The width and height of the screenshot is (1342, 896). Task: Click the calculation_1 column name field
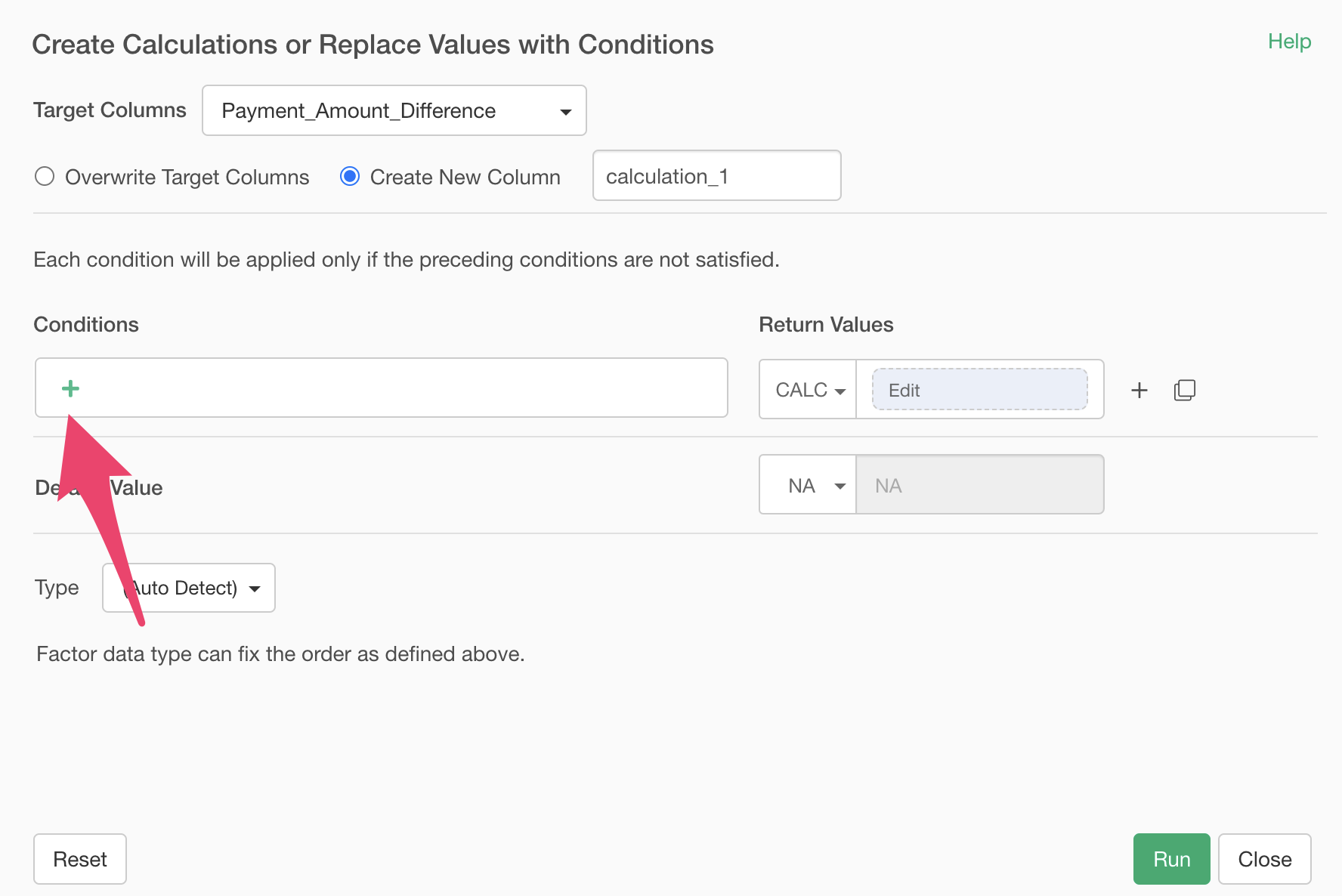(x=716, y=176)
